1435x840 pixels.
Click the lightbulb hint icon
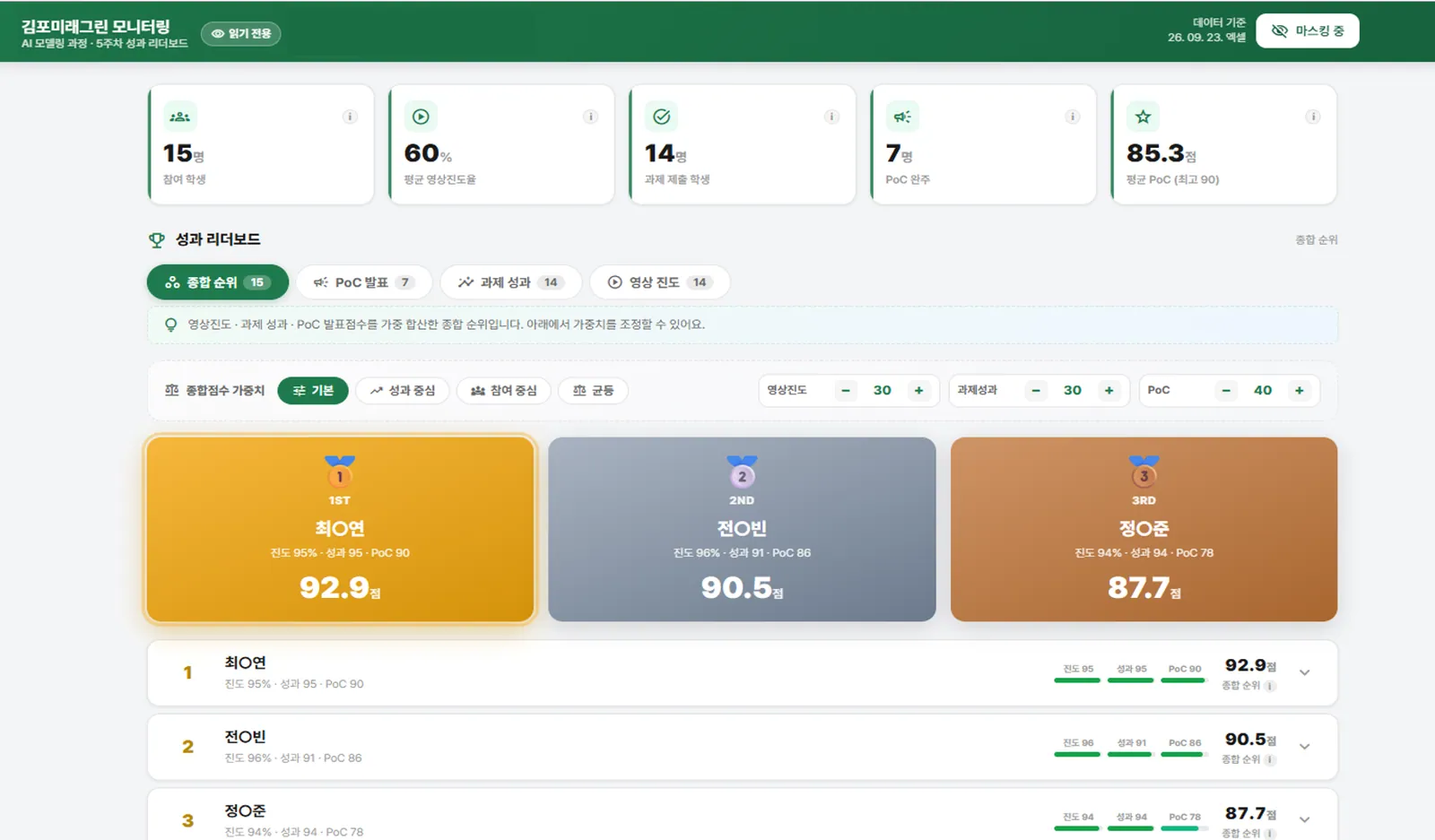pyautogui.click(x=170, y=325)
